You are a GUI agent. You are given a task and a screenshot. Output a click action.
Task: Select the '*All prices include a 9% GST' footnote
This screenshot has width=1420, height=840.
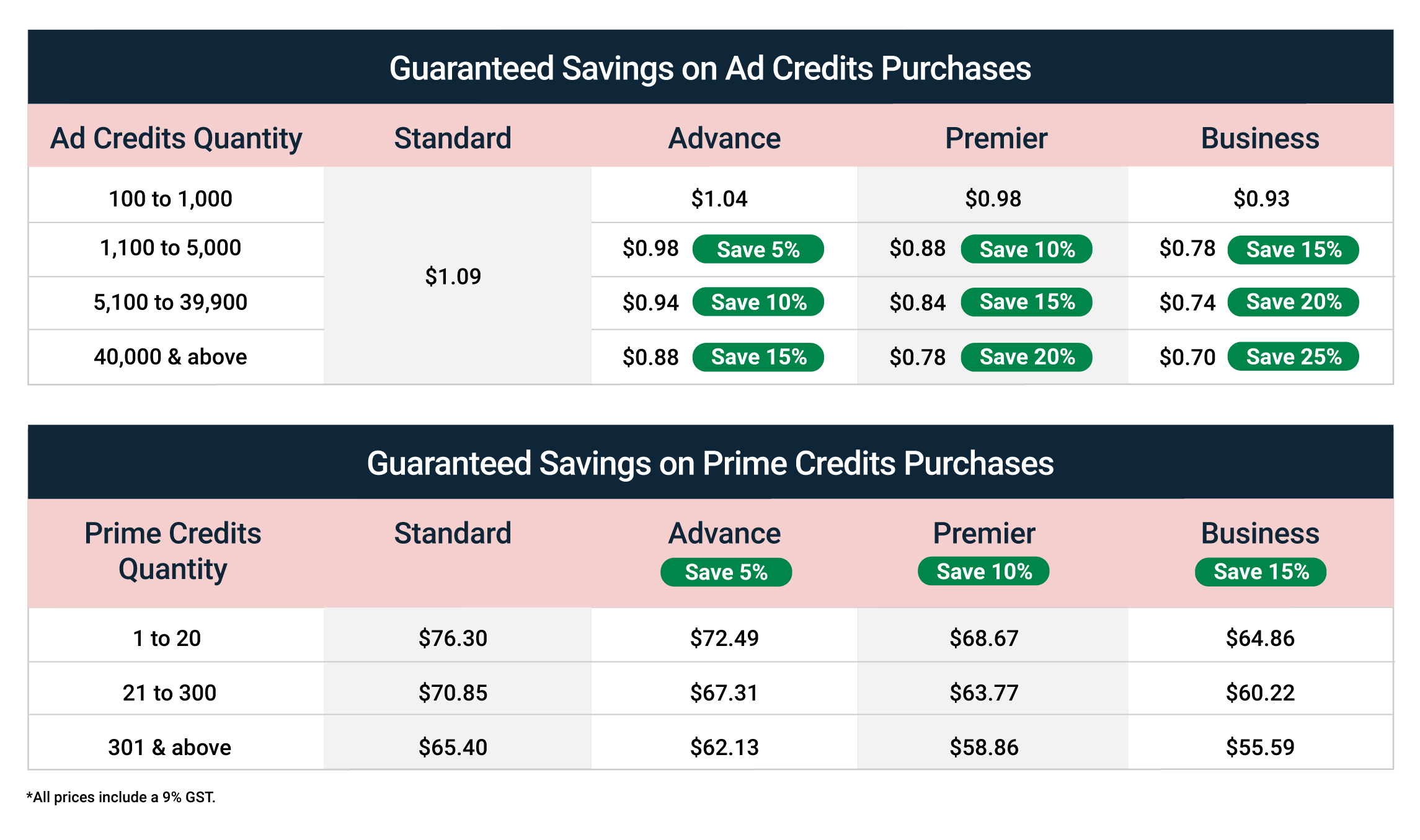(121, 797)
